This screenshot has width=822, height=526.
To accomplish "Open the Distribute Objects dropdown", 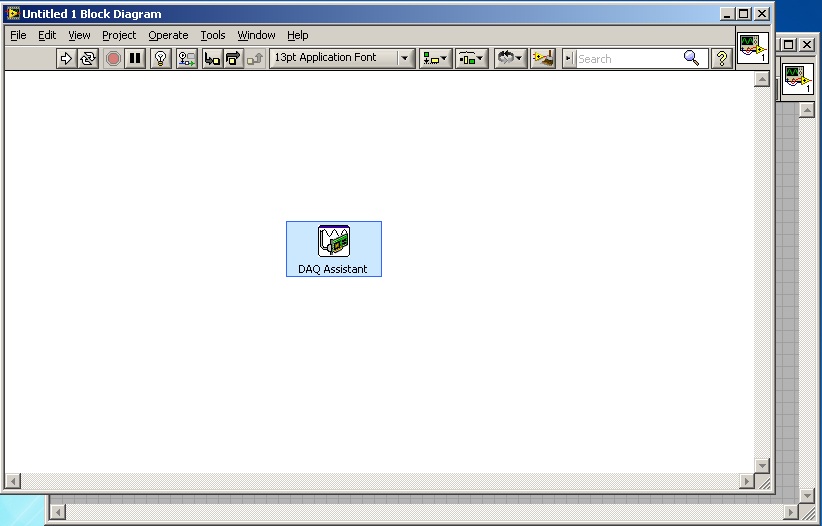I will tap(471, 58).
